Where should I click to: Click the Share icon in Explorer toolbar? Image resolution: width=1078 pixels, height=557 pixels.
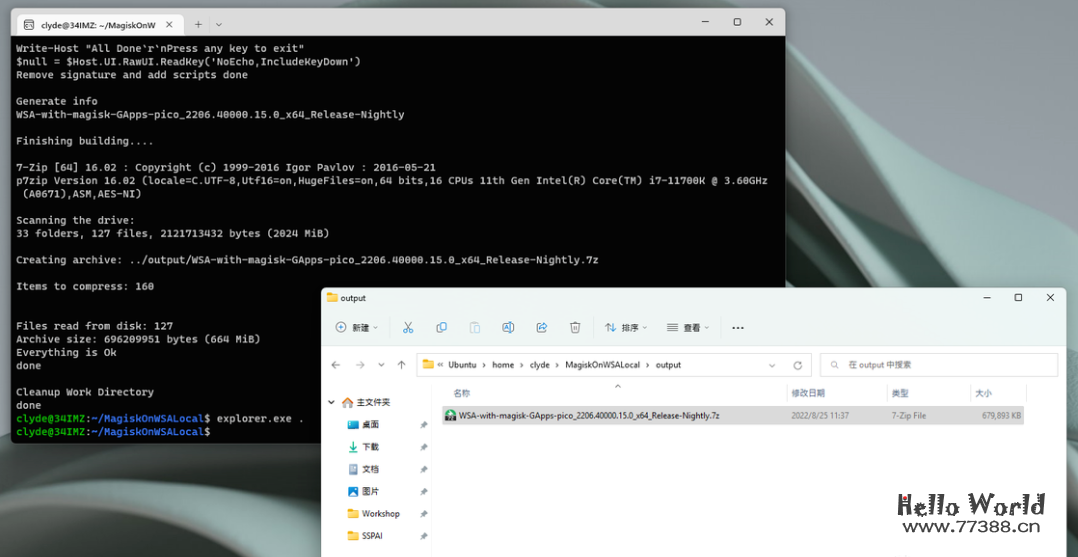point(541,327)
